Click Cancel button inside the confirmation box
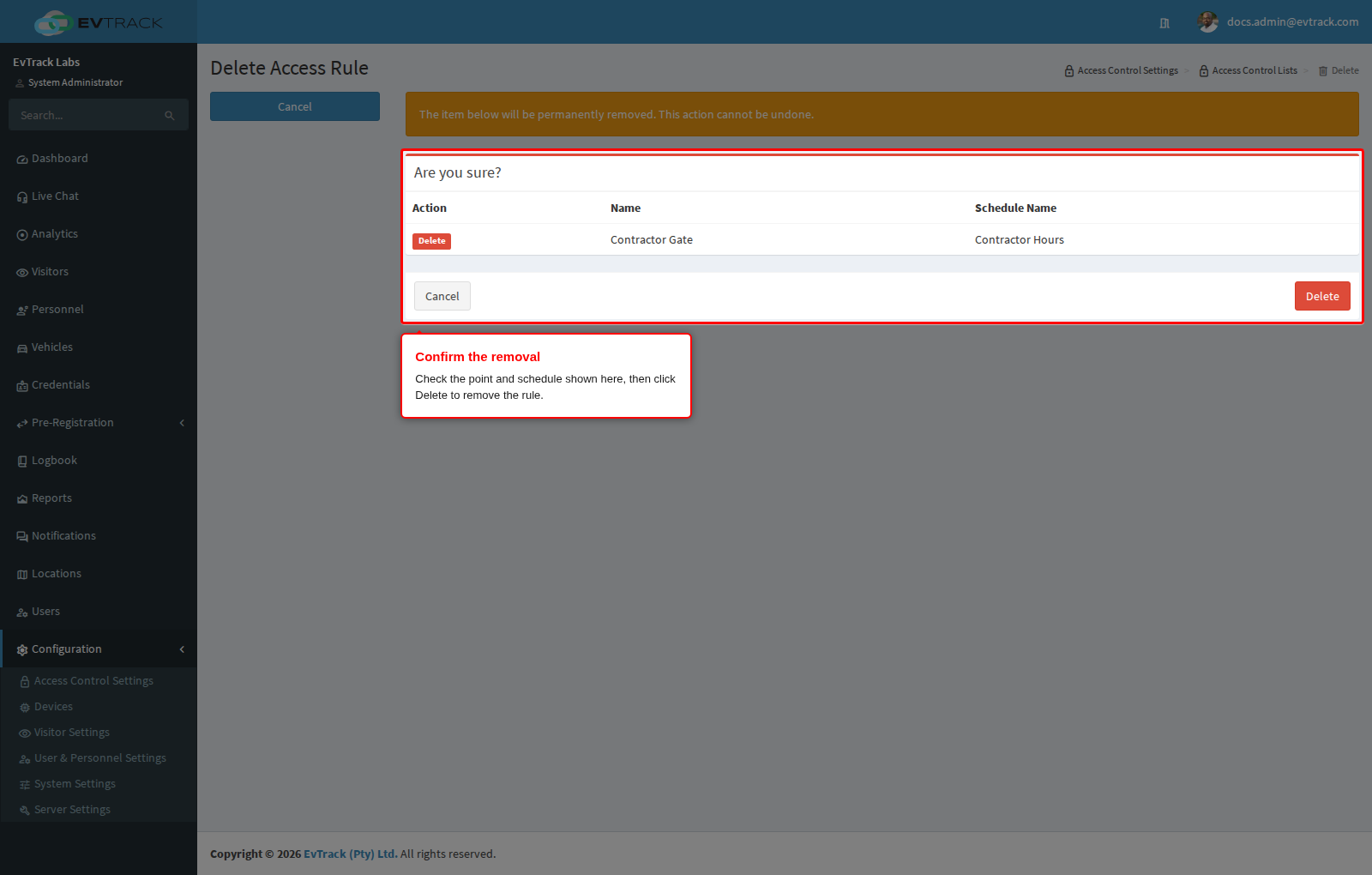Screen dimensions: 1372x875 coord(442,296)
